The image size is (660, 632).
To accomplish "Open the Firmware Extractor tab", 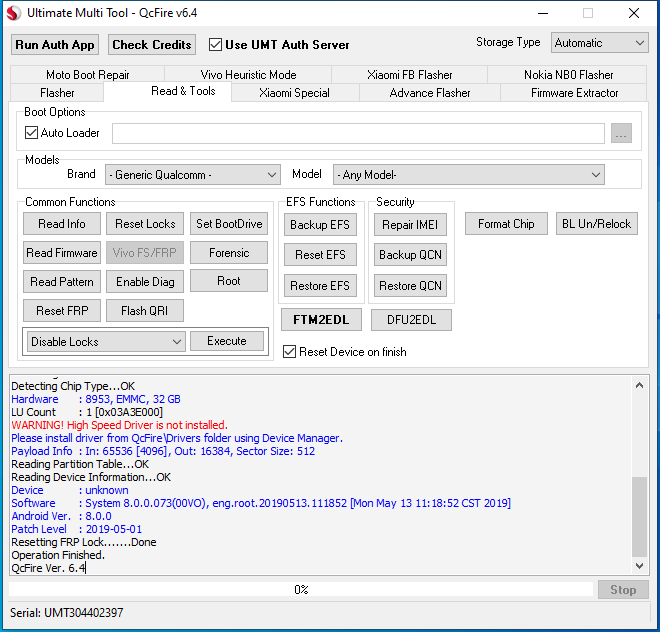I will (574, 93).
